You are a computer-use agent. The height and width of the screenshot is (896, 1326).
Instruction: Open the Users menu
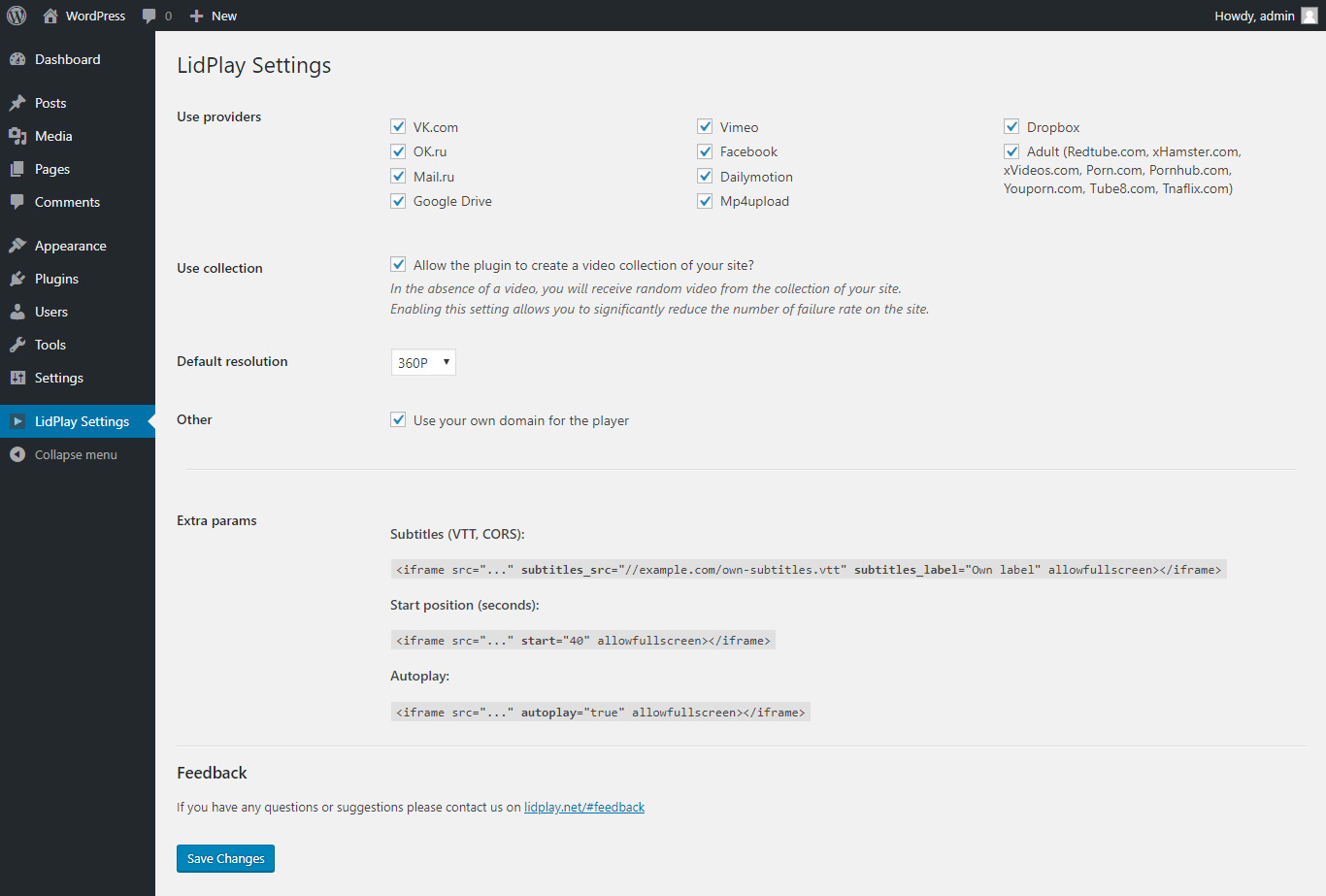78,312
